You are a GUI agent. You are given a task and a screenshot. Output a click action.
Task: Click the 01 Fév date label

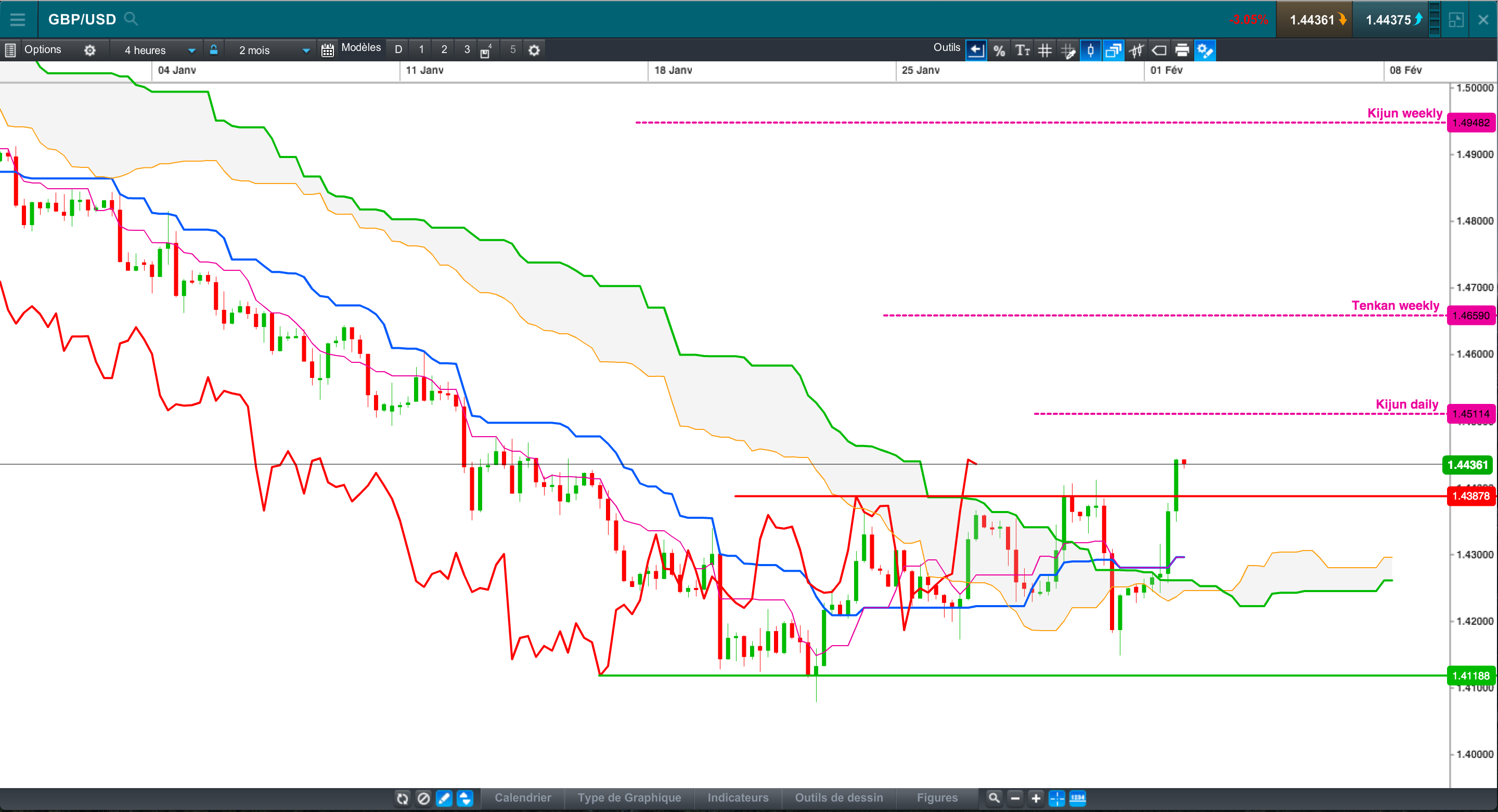(x=1167, y=70)
